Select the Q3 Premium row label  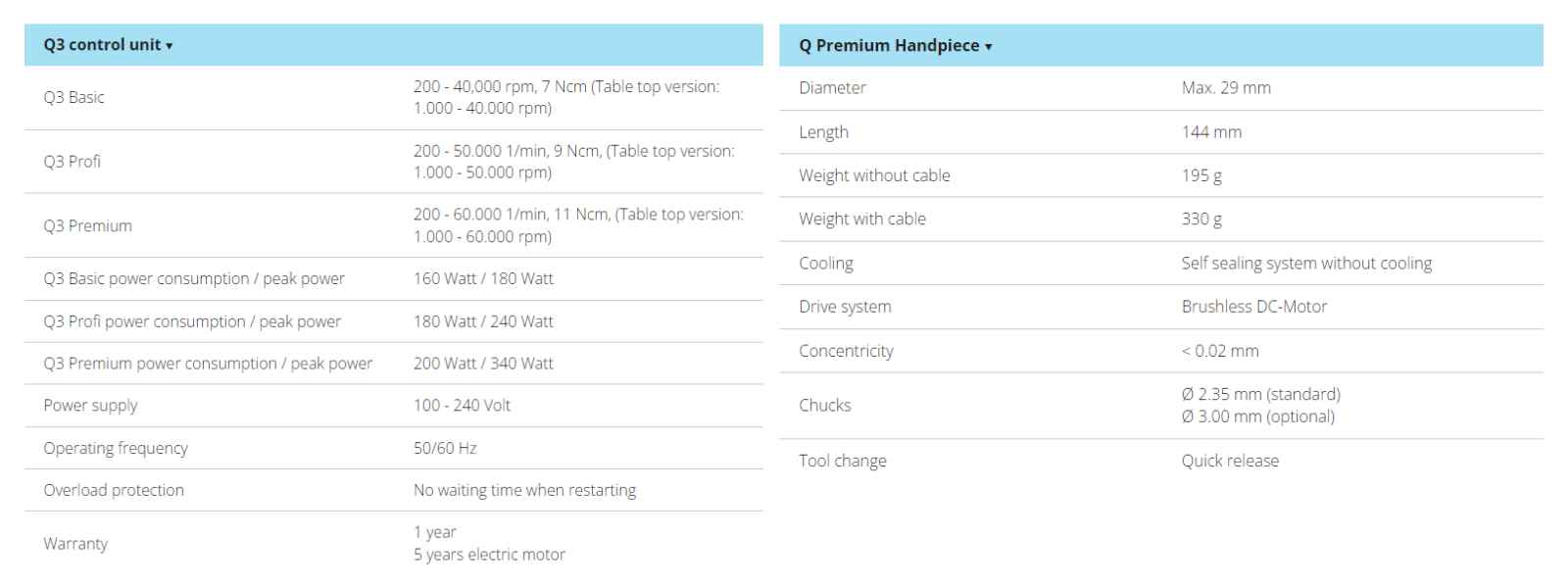click(x=87, y=225)
